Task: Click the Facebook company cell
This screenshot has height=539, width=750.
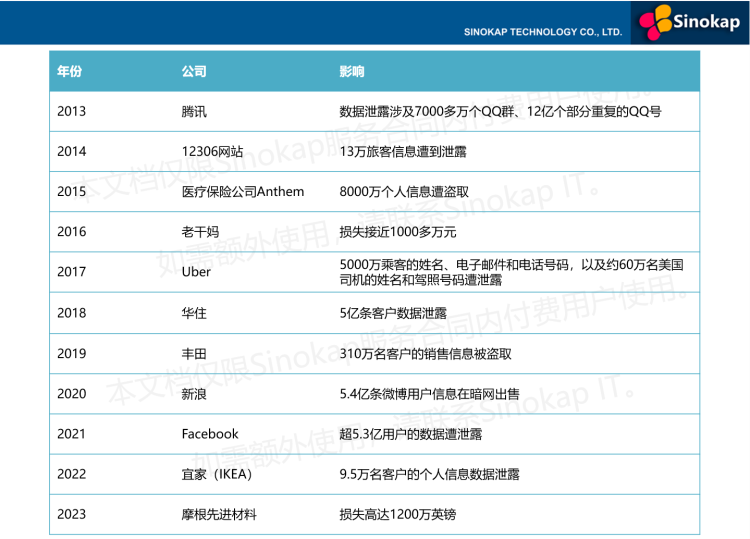Action: point(210,434)
